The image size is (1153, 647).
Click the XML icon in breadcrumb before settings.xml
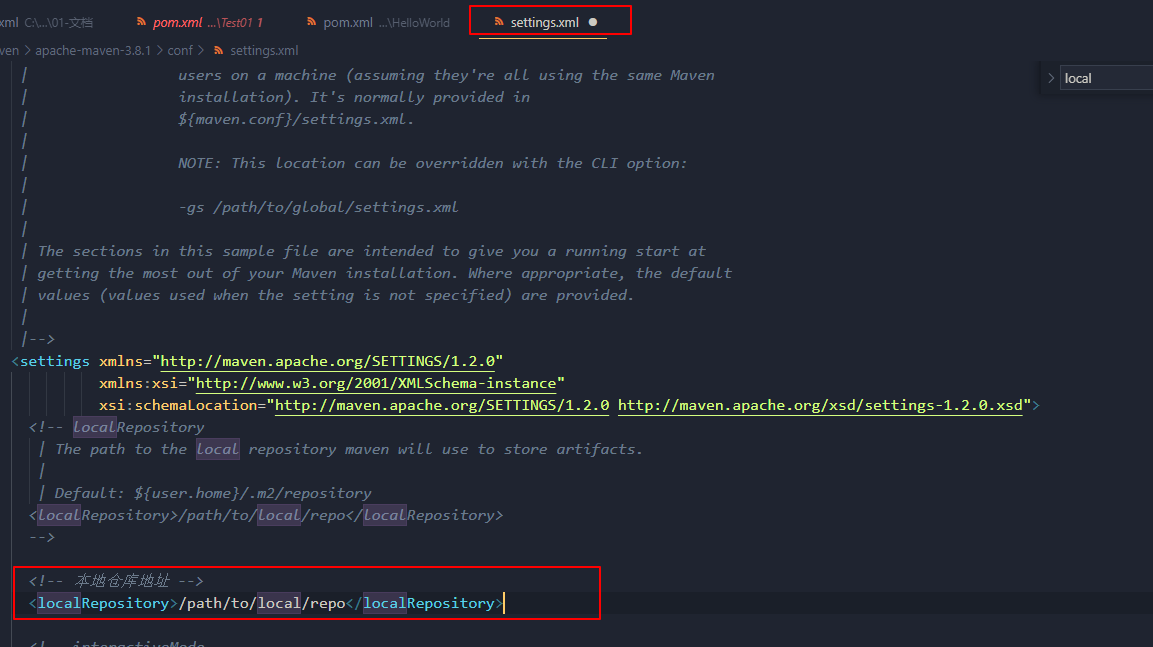coord(218,50)
